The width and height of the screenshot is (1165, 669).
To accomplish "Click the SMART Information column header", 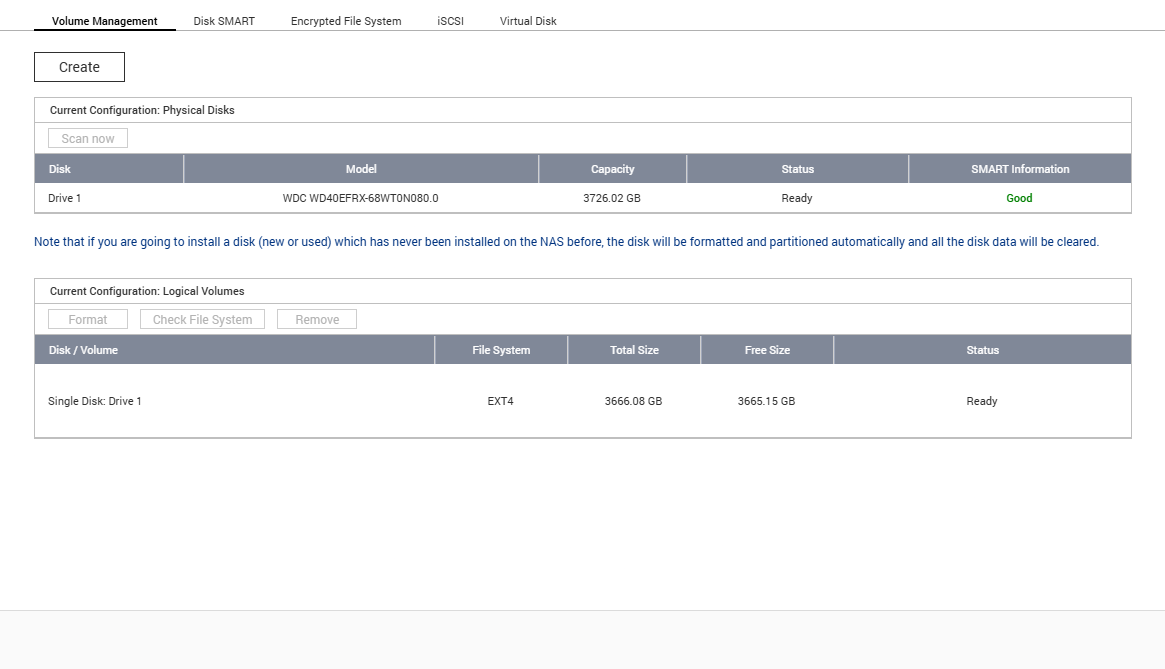I will click(x=1020, y=169).
